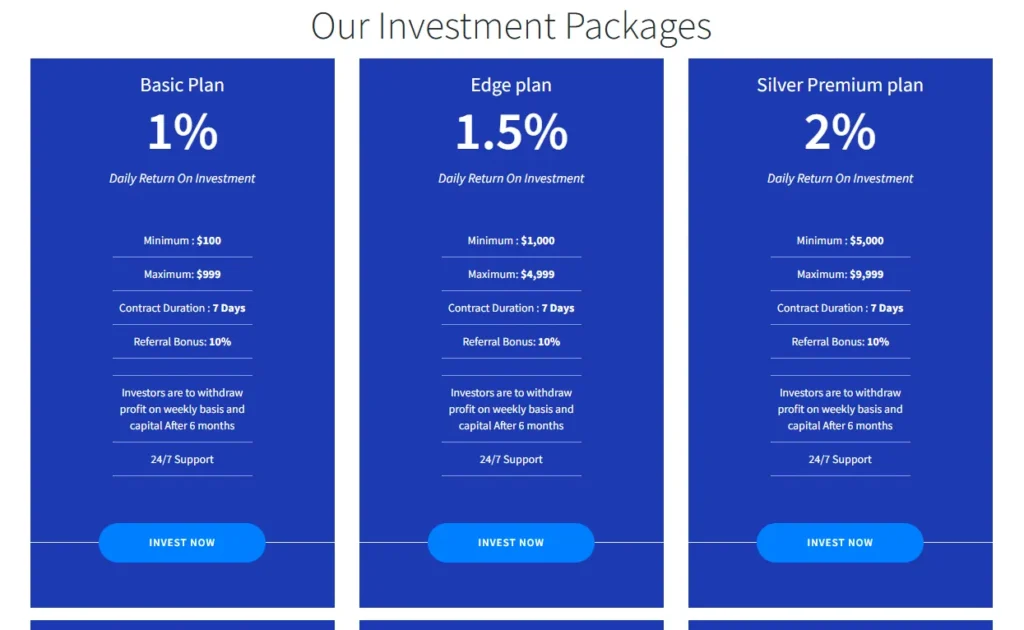
Task: Click the 2% daily return figure
Action: click(840, 132)
